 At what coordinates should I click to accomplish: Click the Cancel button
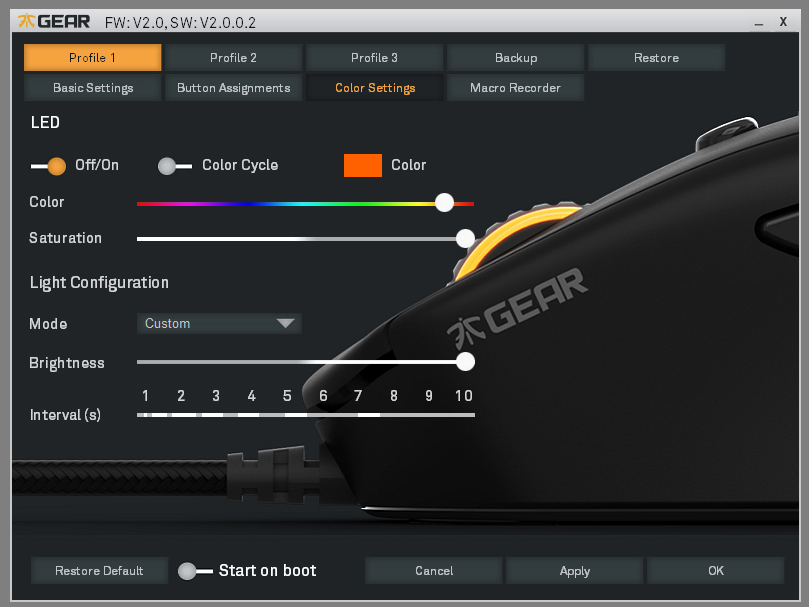click(x=433, y=570)
